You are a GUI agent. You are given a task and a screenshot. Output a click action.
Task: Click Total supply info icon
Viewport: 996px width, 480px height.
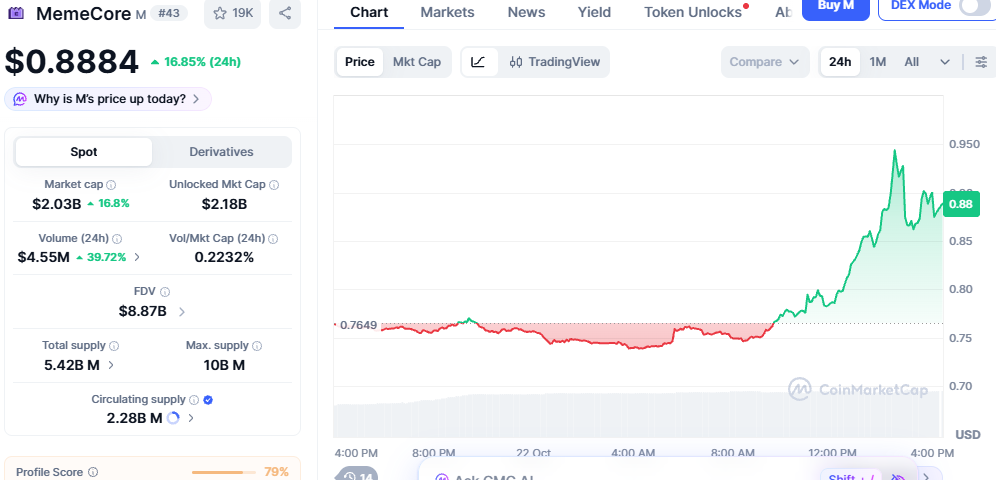coord(114,346)
